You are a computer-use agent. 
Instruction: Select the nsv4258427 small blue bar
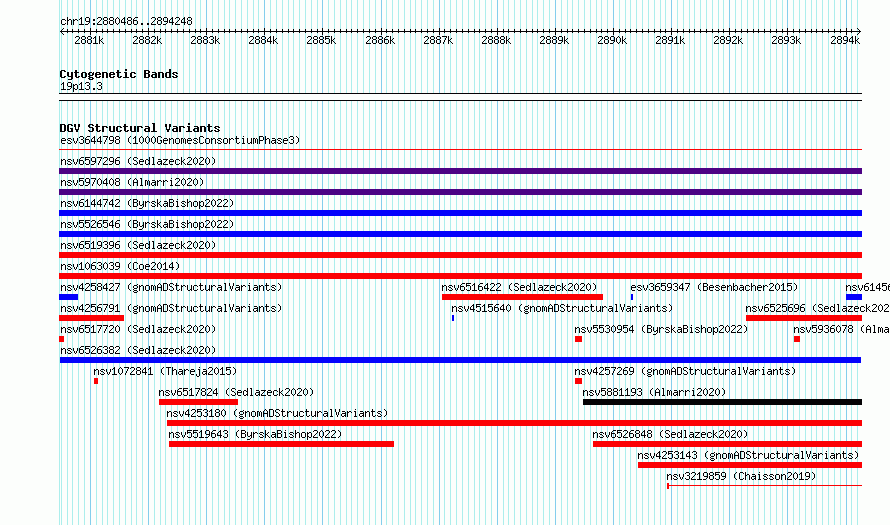[x=68, y=297]
